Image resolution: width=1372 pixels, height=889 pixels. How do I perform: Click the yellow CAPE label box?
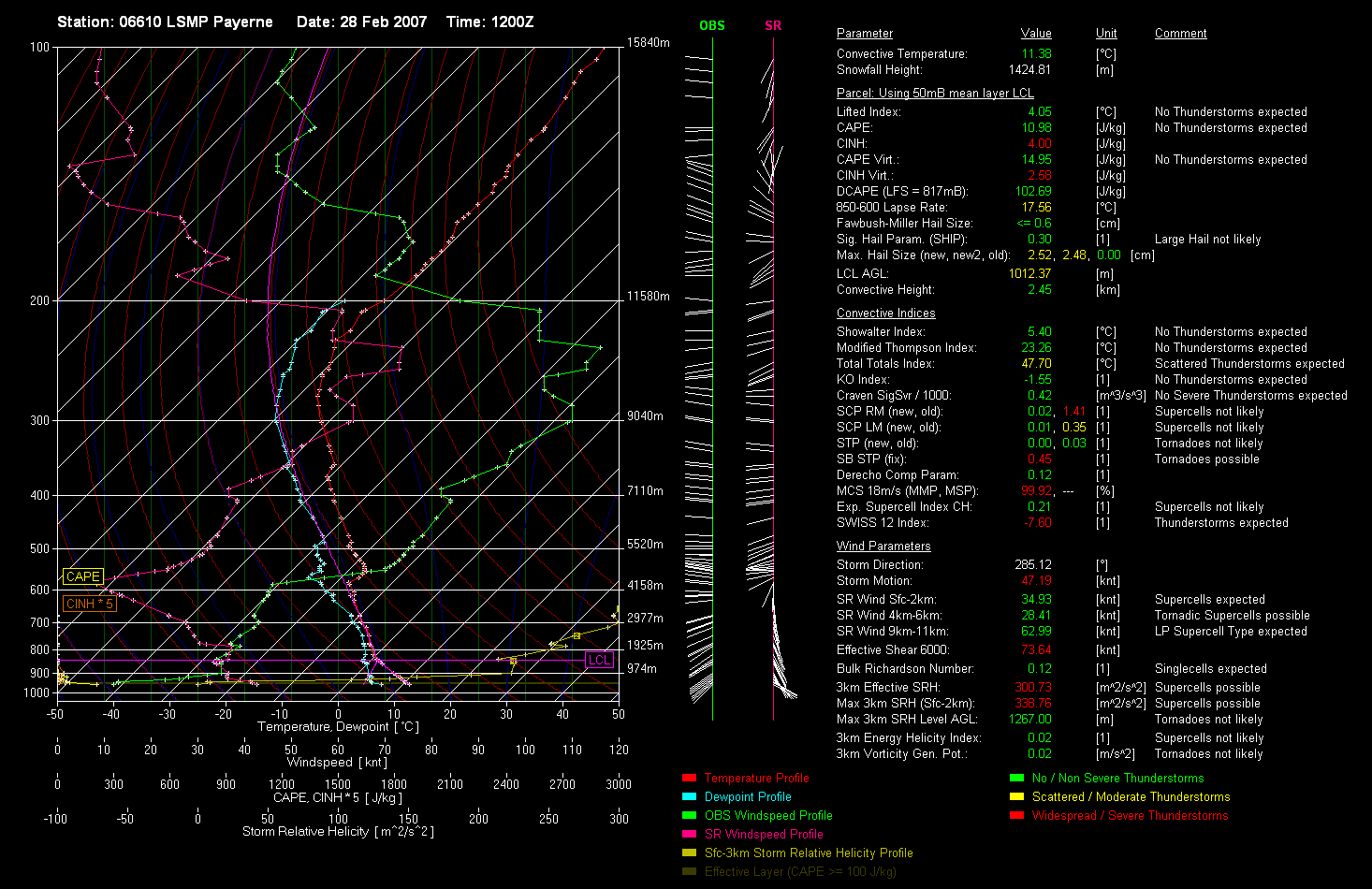point(82,576)
